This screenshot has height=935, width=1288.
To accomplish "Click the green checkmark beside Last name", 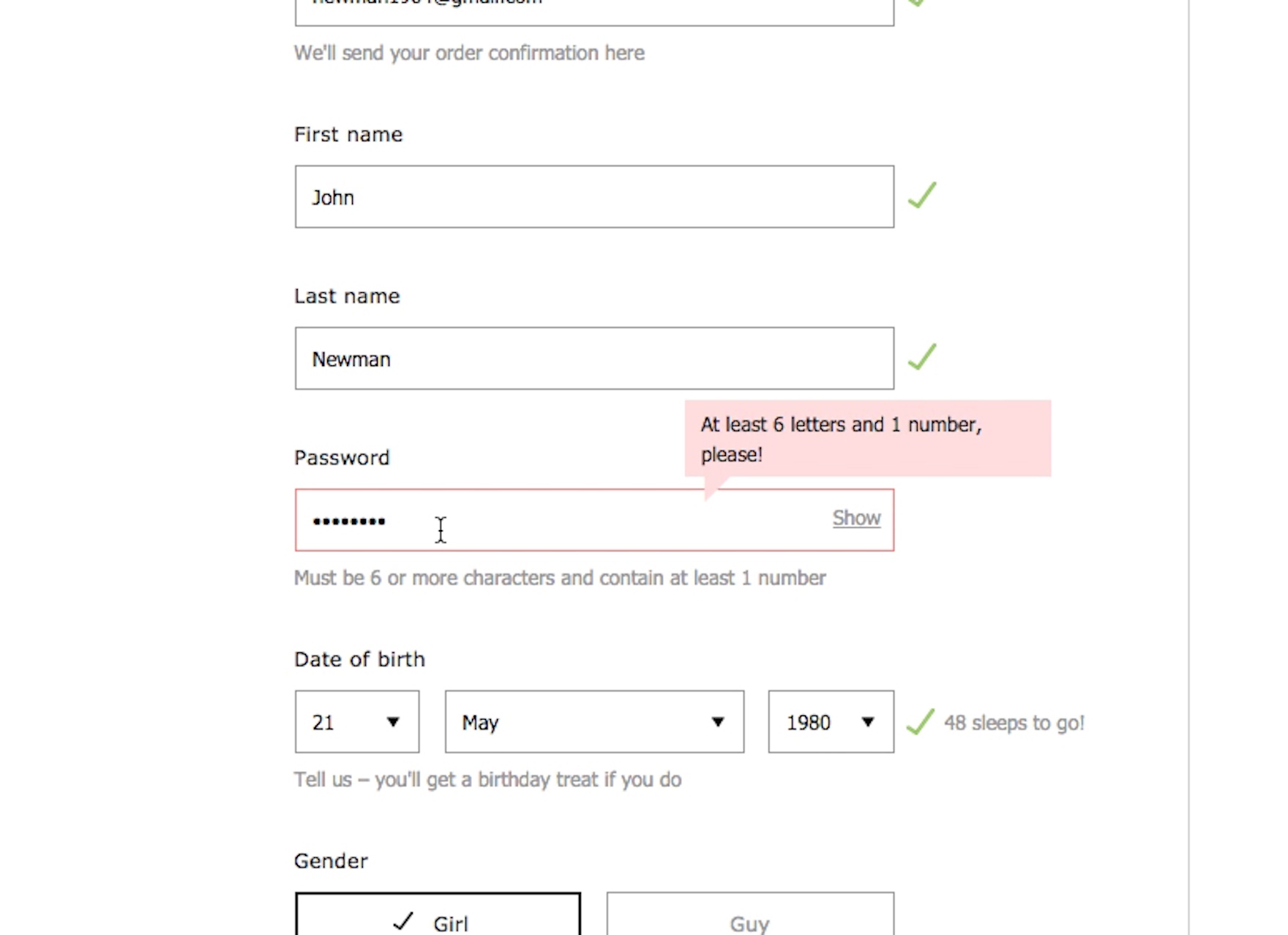I will (922, 357).
